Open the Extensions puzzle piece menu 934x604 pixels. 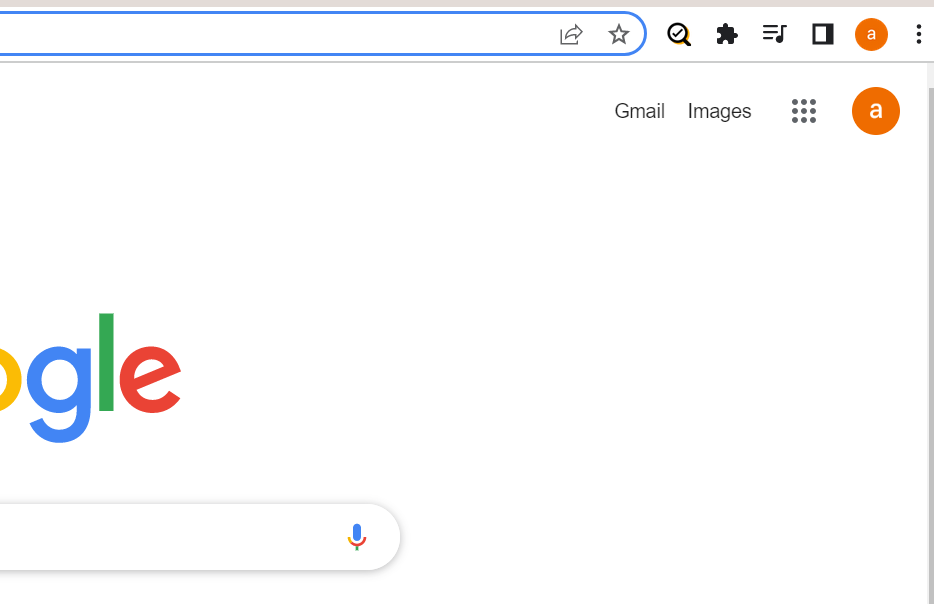(x=727, y=35)
